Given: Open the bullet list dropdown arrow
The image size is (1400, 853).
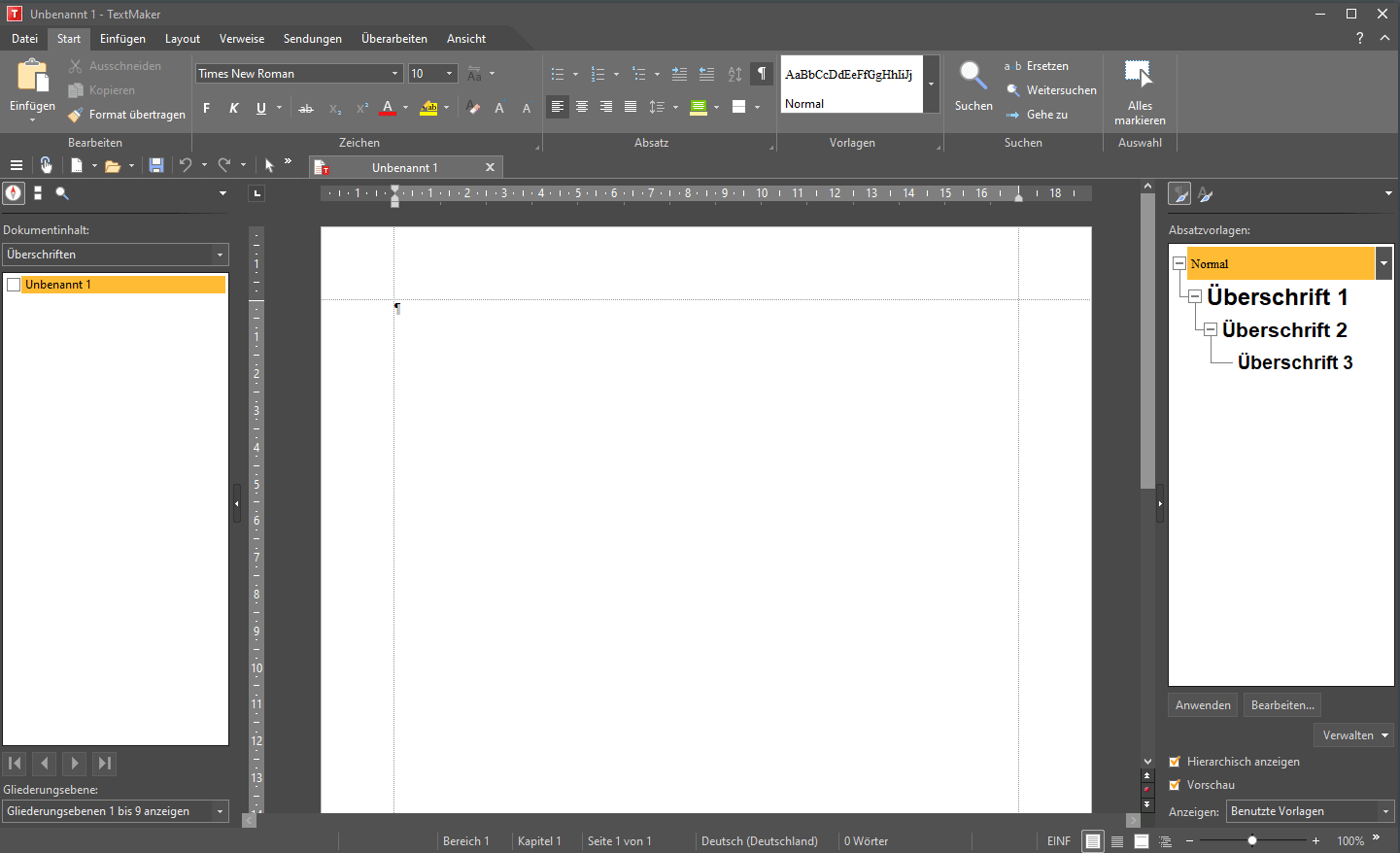Looking at the screenshot, I should click(x=575, y=74).
